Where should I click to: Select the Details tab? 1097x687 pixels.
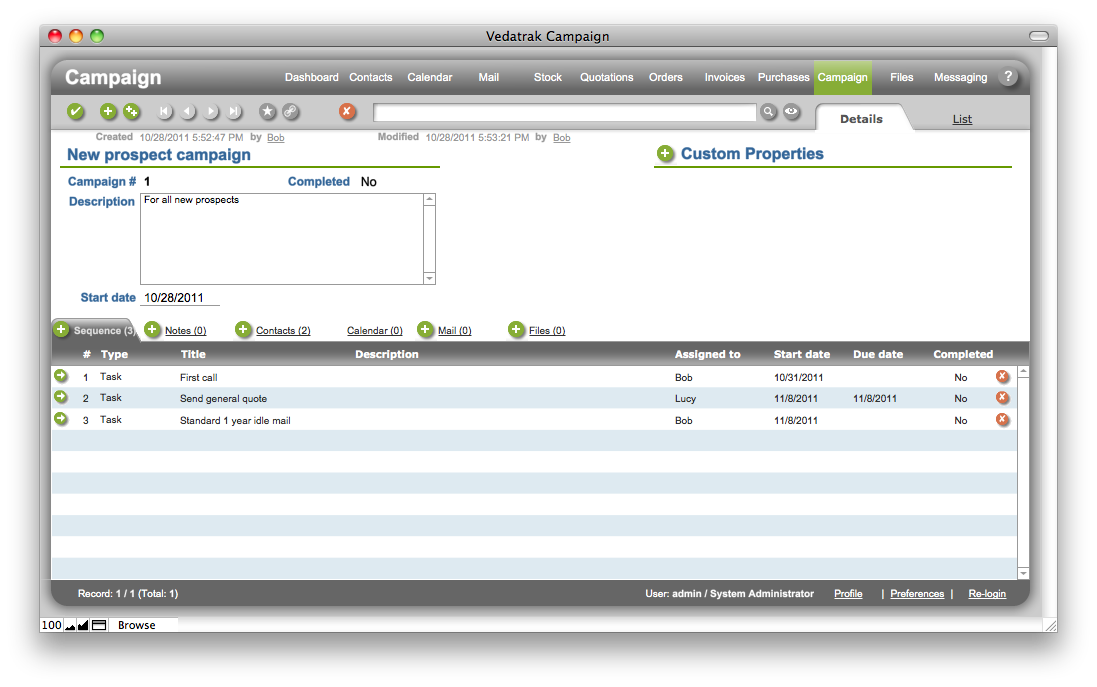(861, 119)
